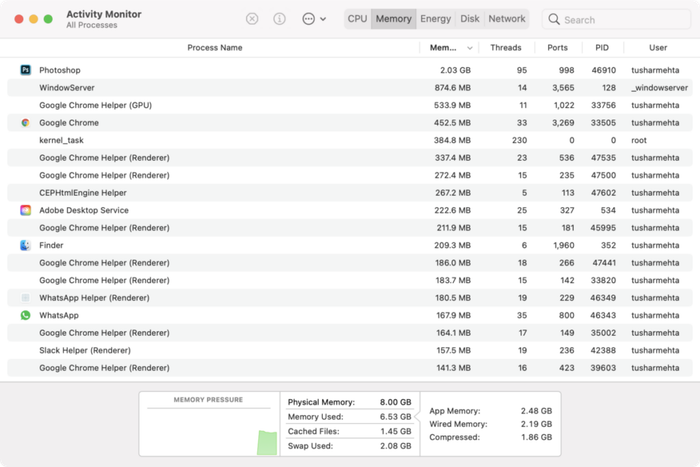
Task: Click the WhatsApp Helper (Renderer) icon
Action: [x=25, y=297]
